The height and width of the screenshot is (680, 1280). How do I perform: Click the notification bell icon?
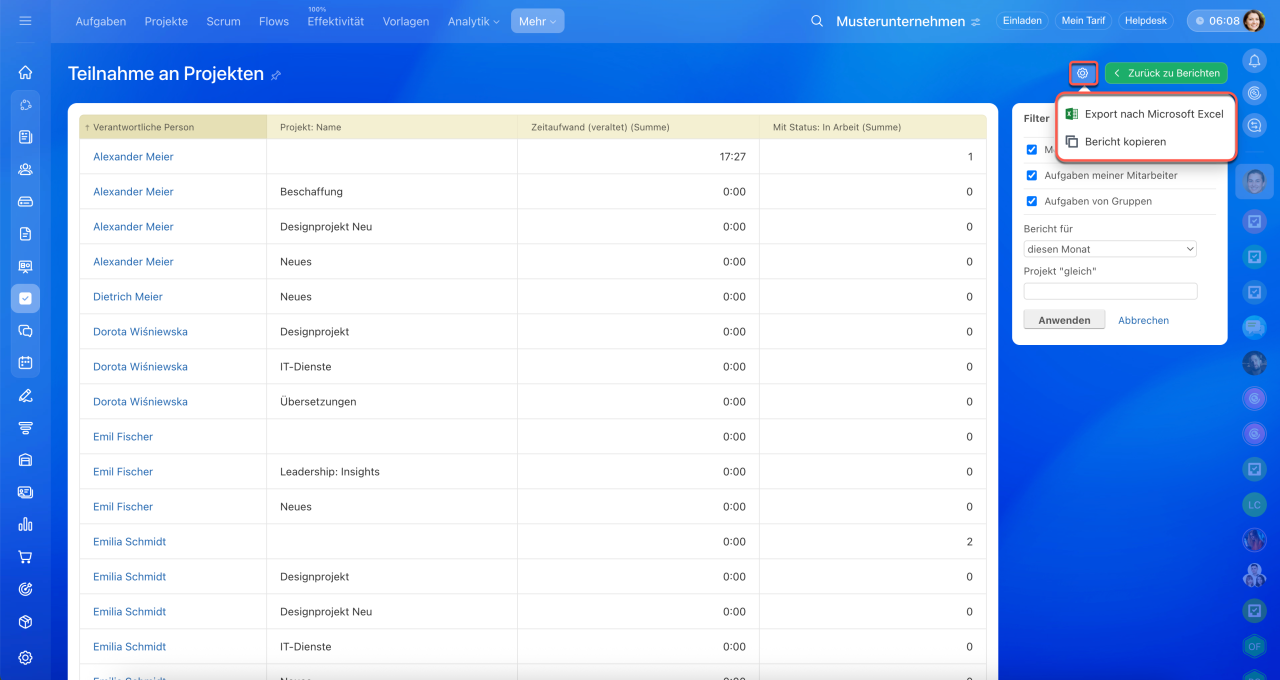[x=1254, y=61]
